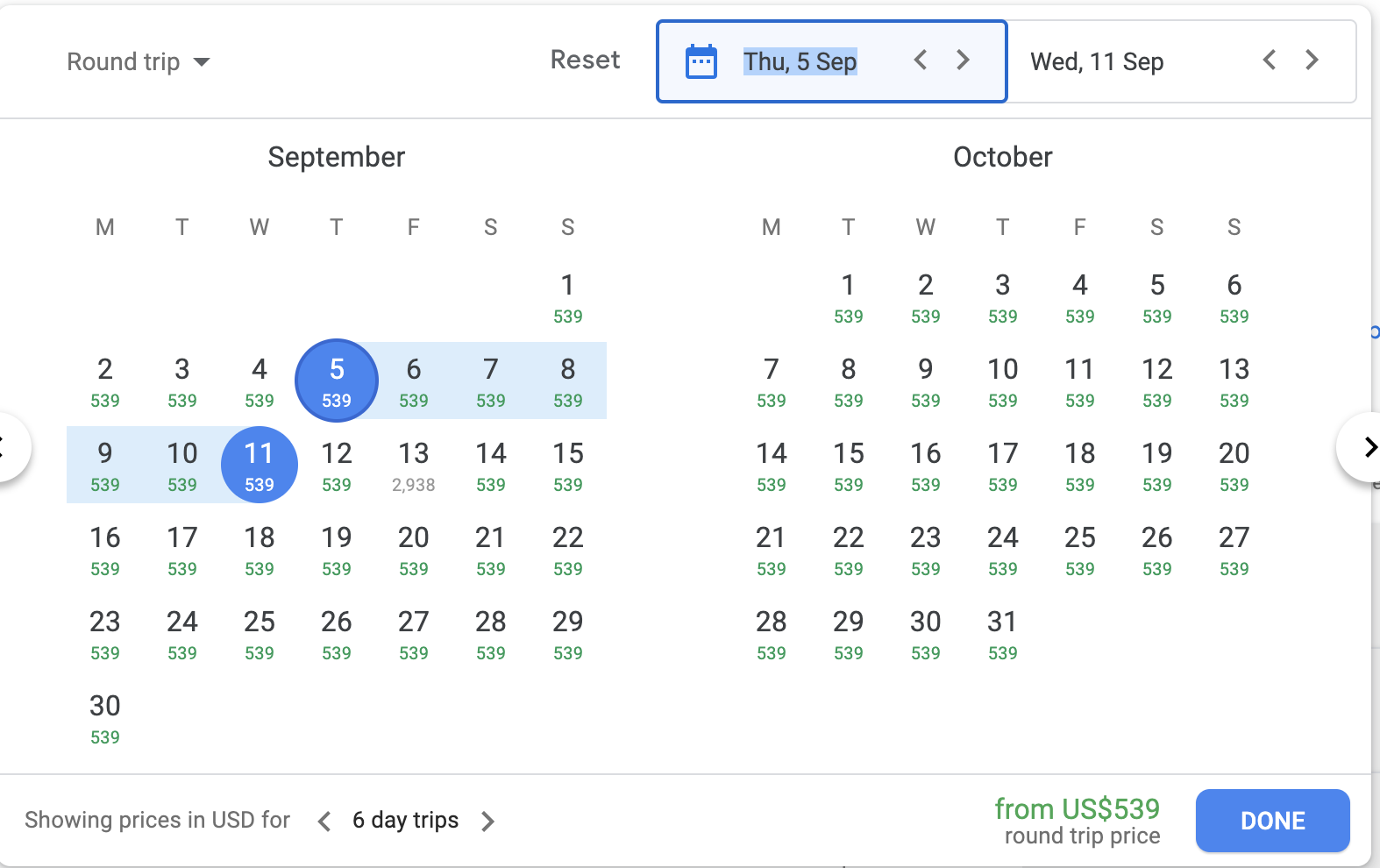Image resolution: width=1380 pixels, height=868 pixels.
Task: Choose October 1 on the calendar
Action: (848, 296)
